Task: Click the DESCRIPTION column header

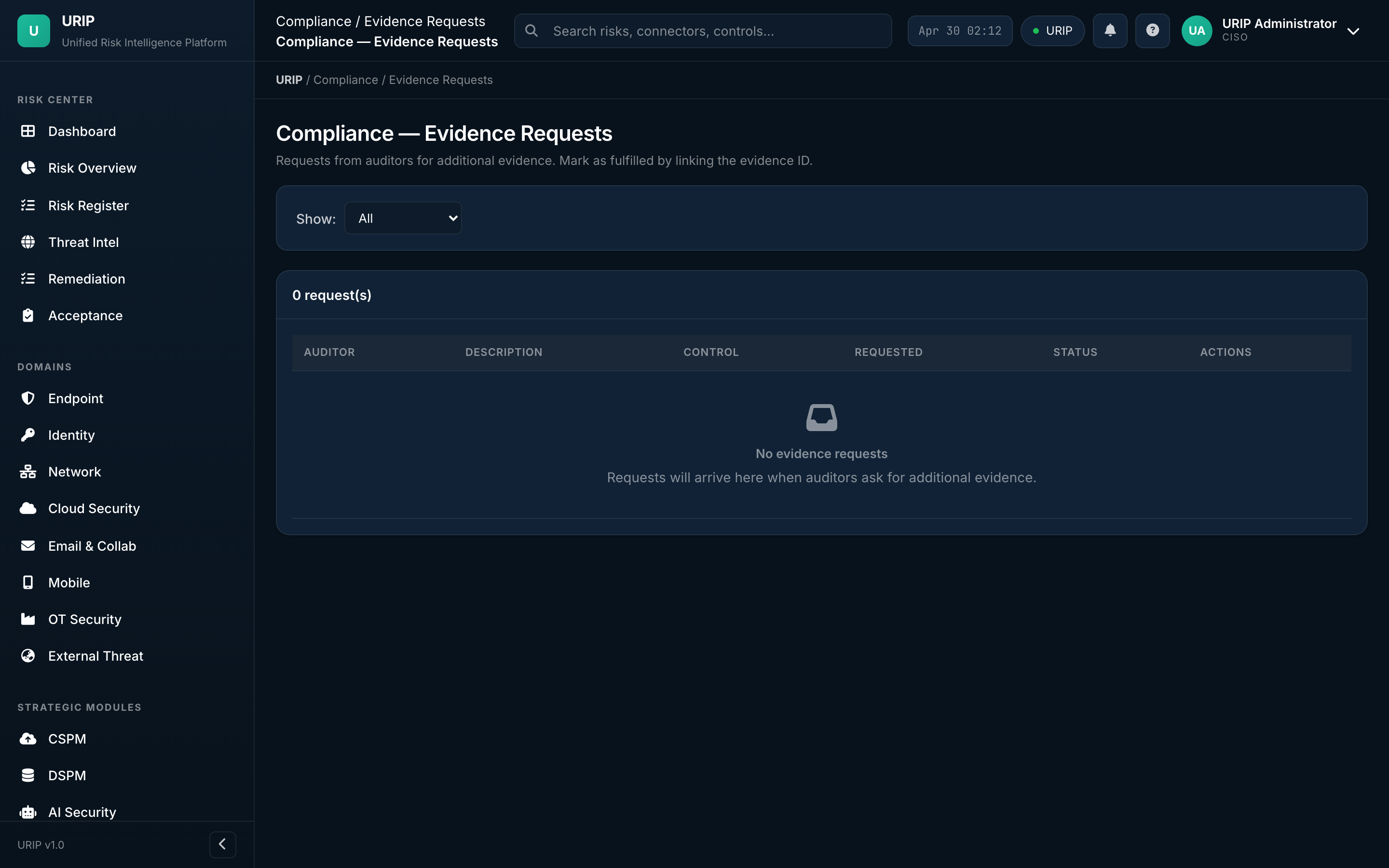Action: pyautogui.click(x=504, y=352)
